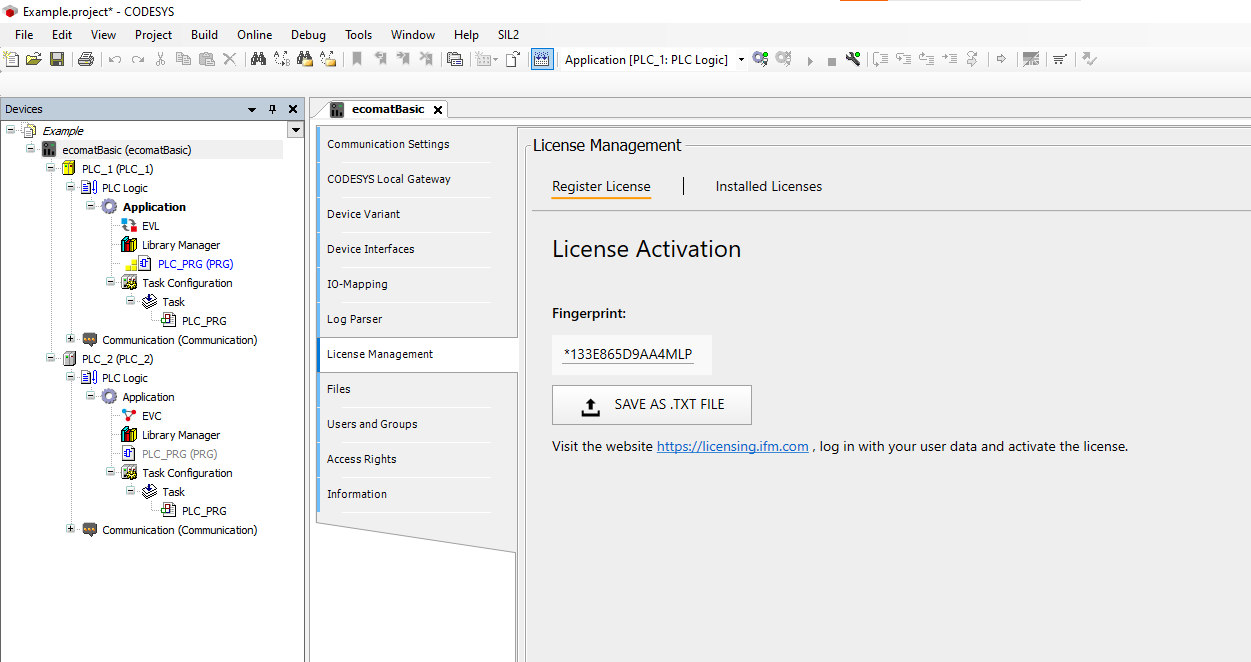The image size is (1251, 662).
Task: Click the Start play triangle icon
Action: coord(810,61)
